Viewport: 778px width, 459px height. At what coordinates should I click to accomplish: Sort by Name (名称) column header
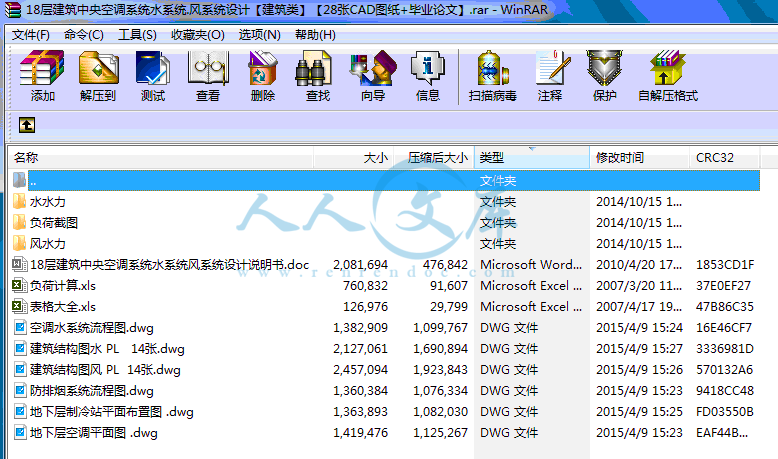click(161, 158)
